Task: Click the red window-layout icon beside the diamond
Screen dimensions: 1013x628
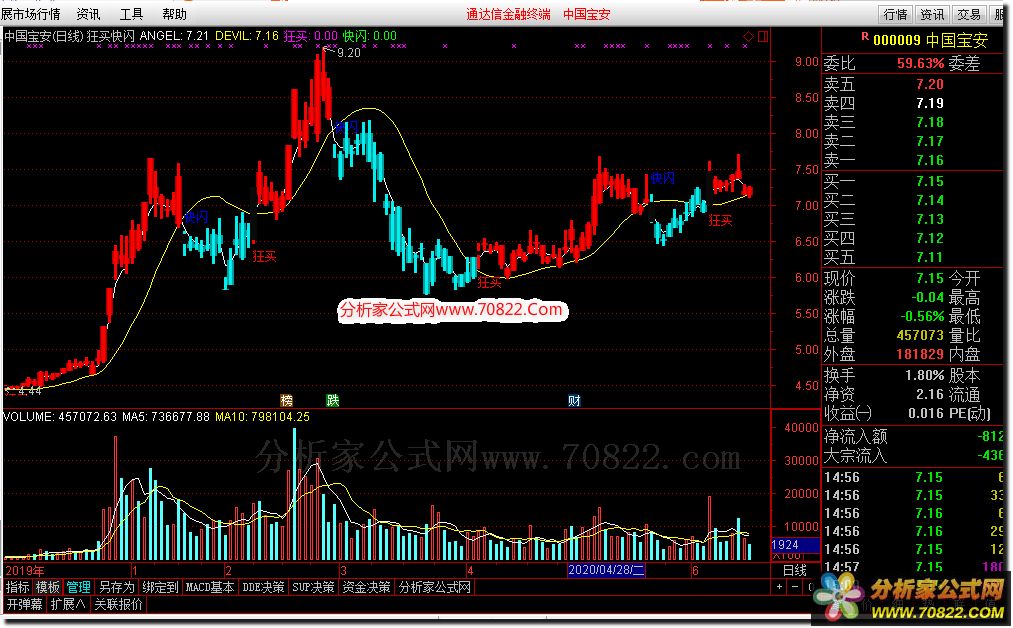Action: 763,36
